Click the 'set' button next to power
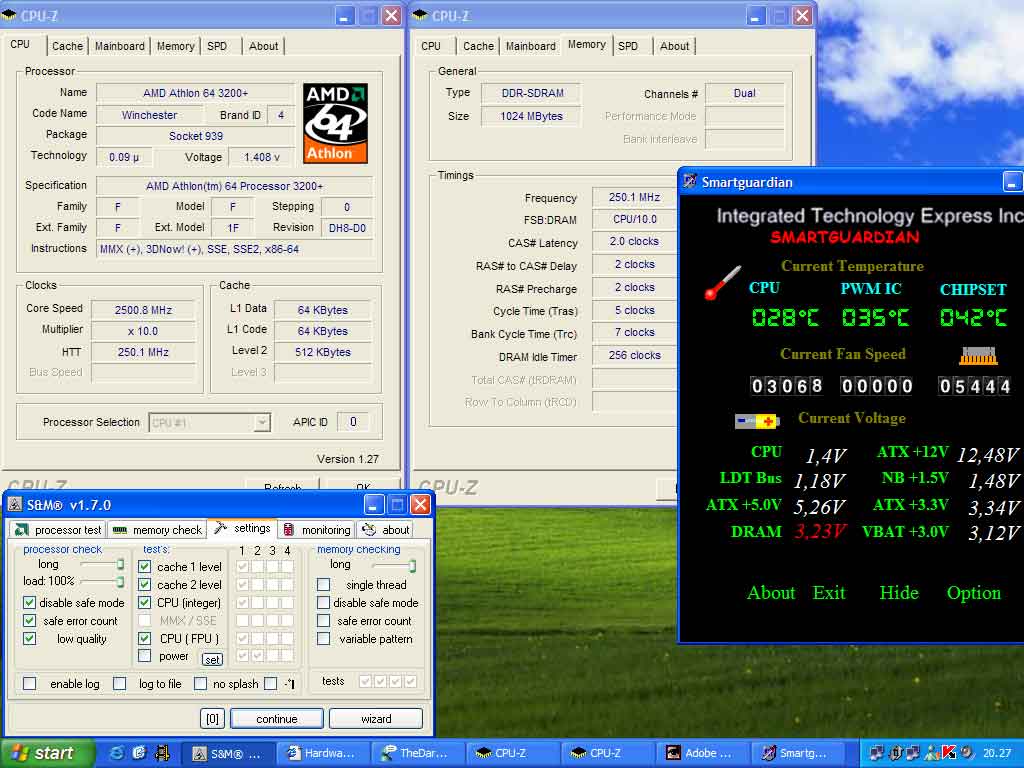This screenshot has width=1024, height=768. click(212, 660)
